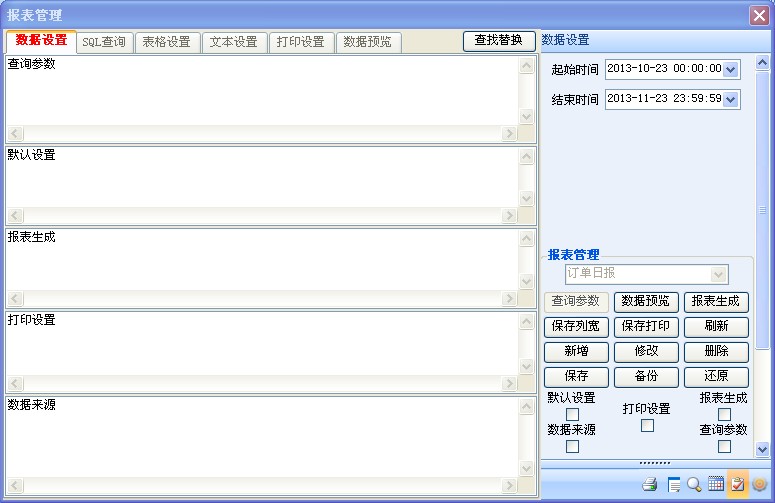
Task: Click the dotted splitter grip above the bottom toolbar
Action: [x=654, y=463]
